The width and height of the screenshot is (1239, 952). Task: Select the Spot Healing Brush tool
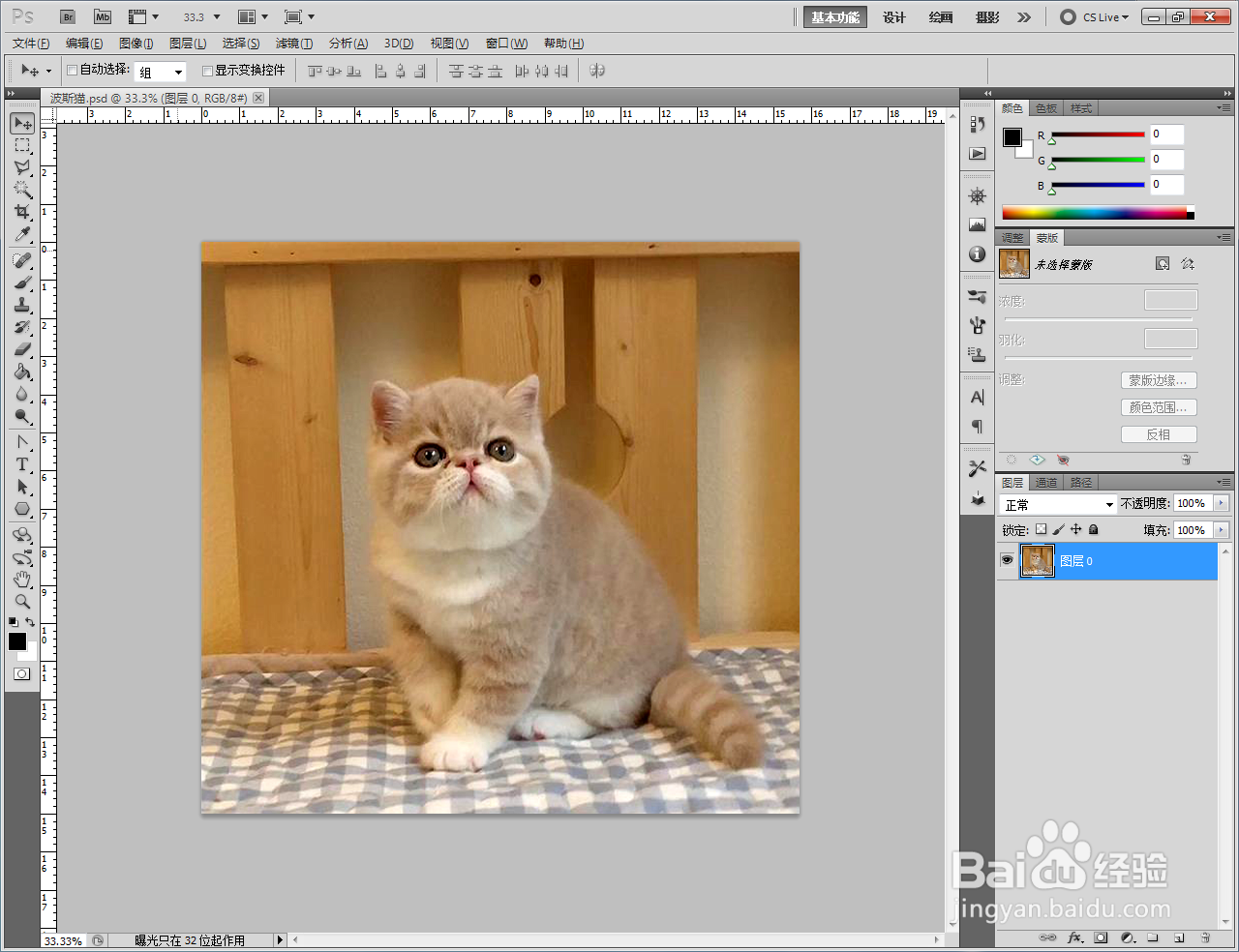tap(22, 261)
